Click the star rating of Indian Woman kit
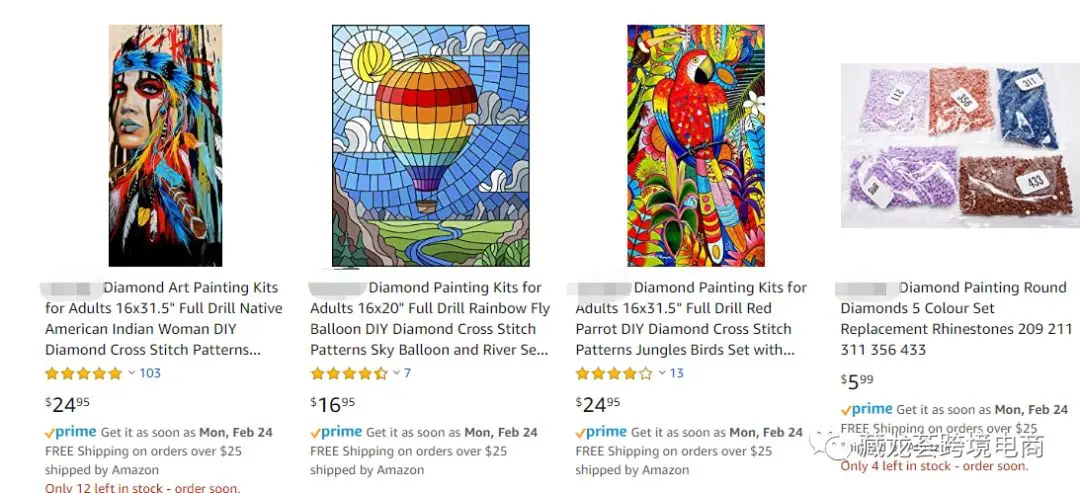This screenshot has height=493, width=1080. tap(83, 373)
